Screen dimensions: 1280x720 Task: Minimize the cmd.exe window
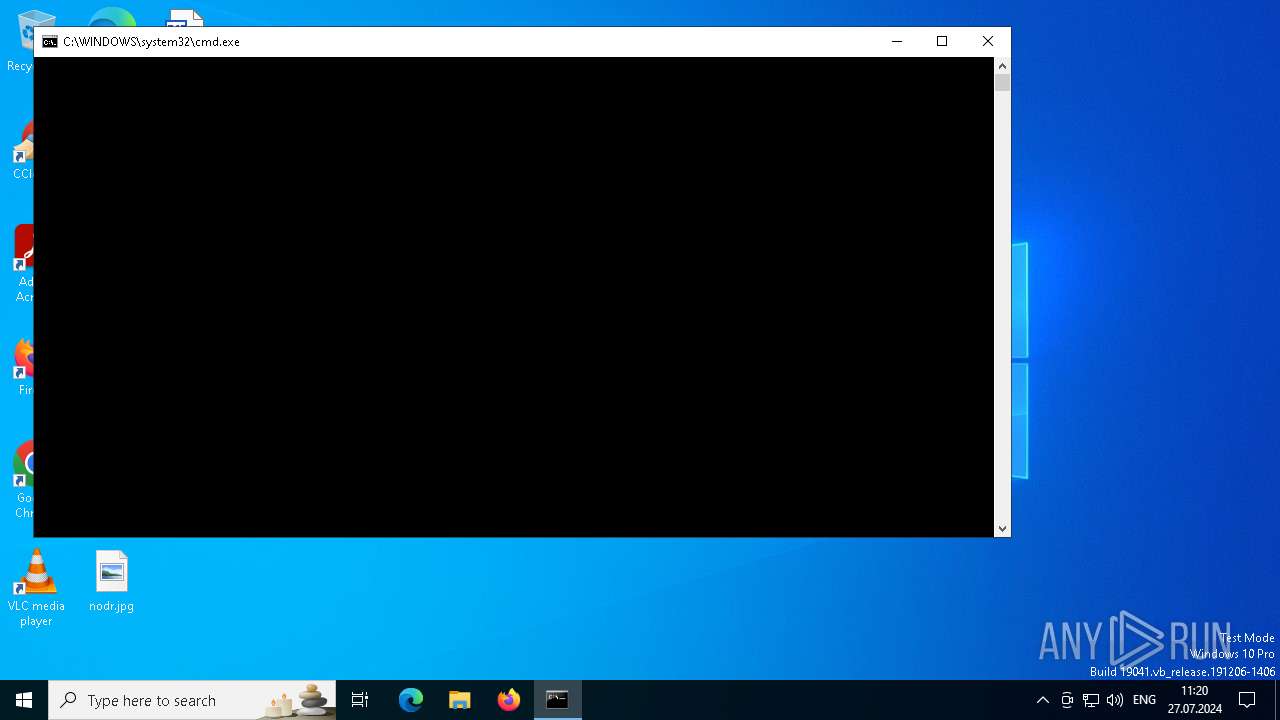(896, 41)
